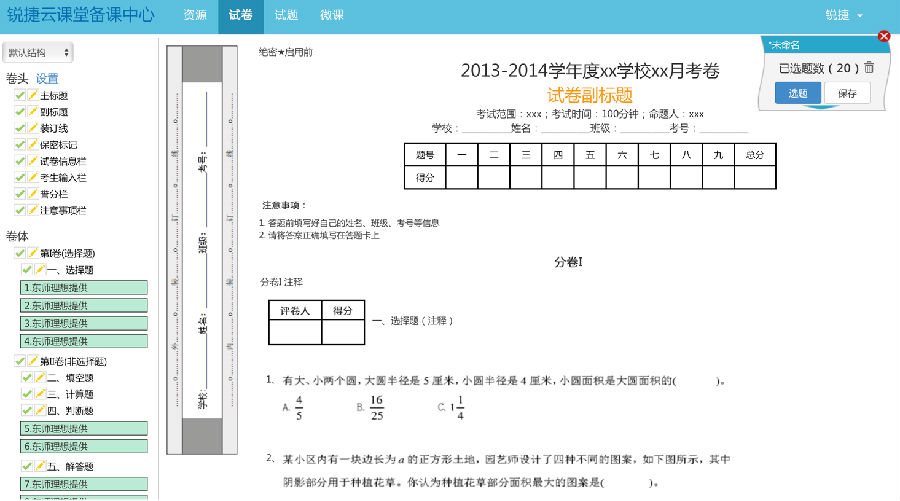
Task: Uncheck the 副标题 checkbox
Action: click(20, 112)
